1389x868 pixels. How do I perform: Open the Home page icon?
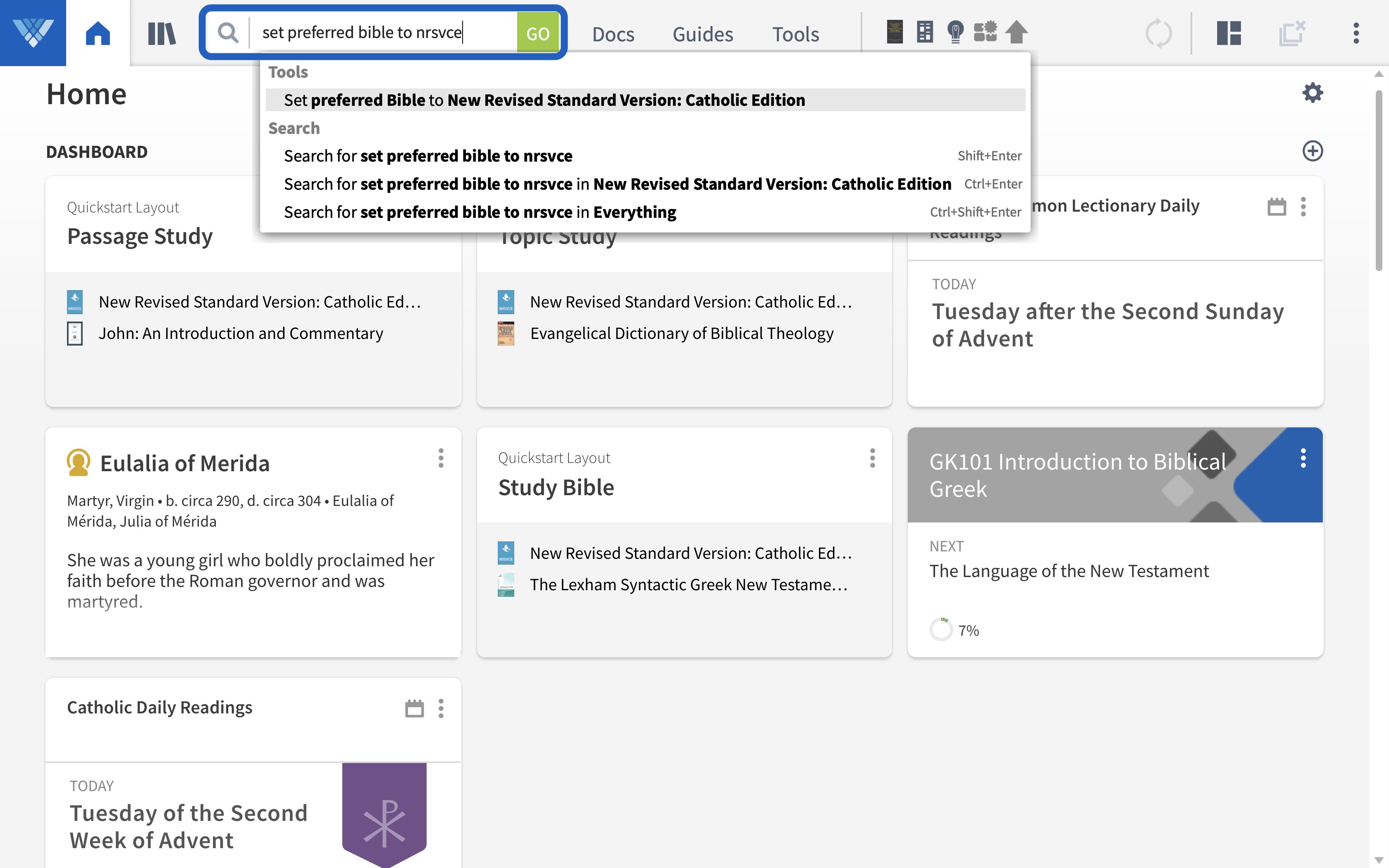tap(98, 33)
